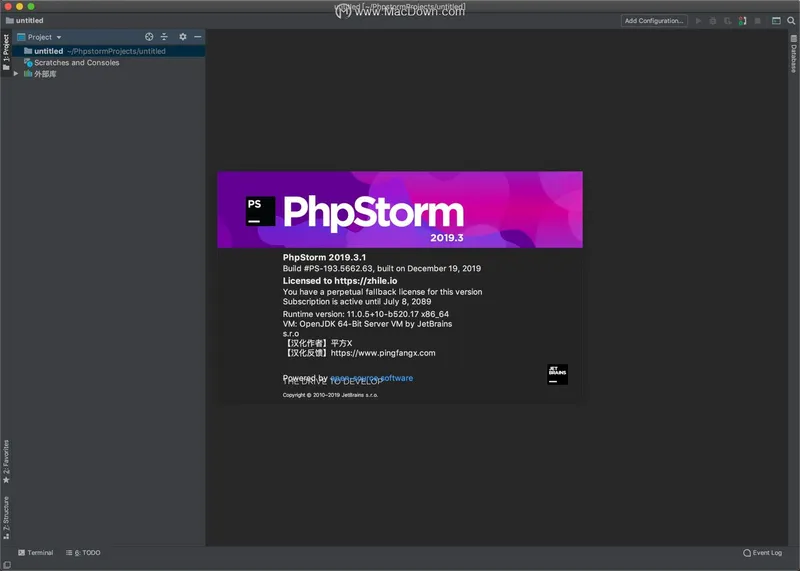
Task: Click the 'VM: OpenJDK 64-Bit Server VM' line
Action: tap(367, 324)
